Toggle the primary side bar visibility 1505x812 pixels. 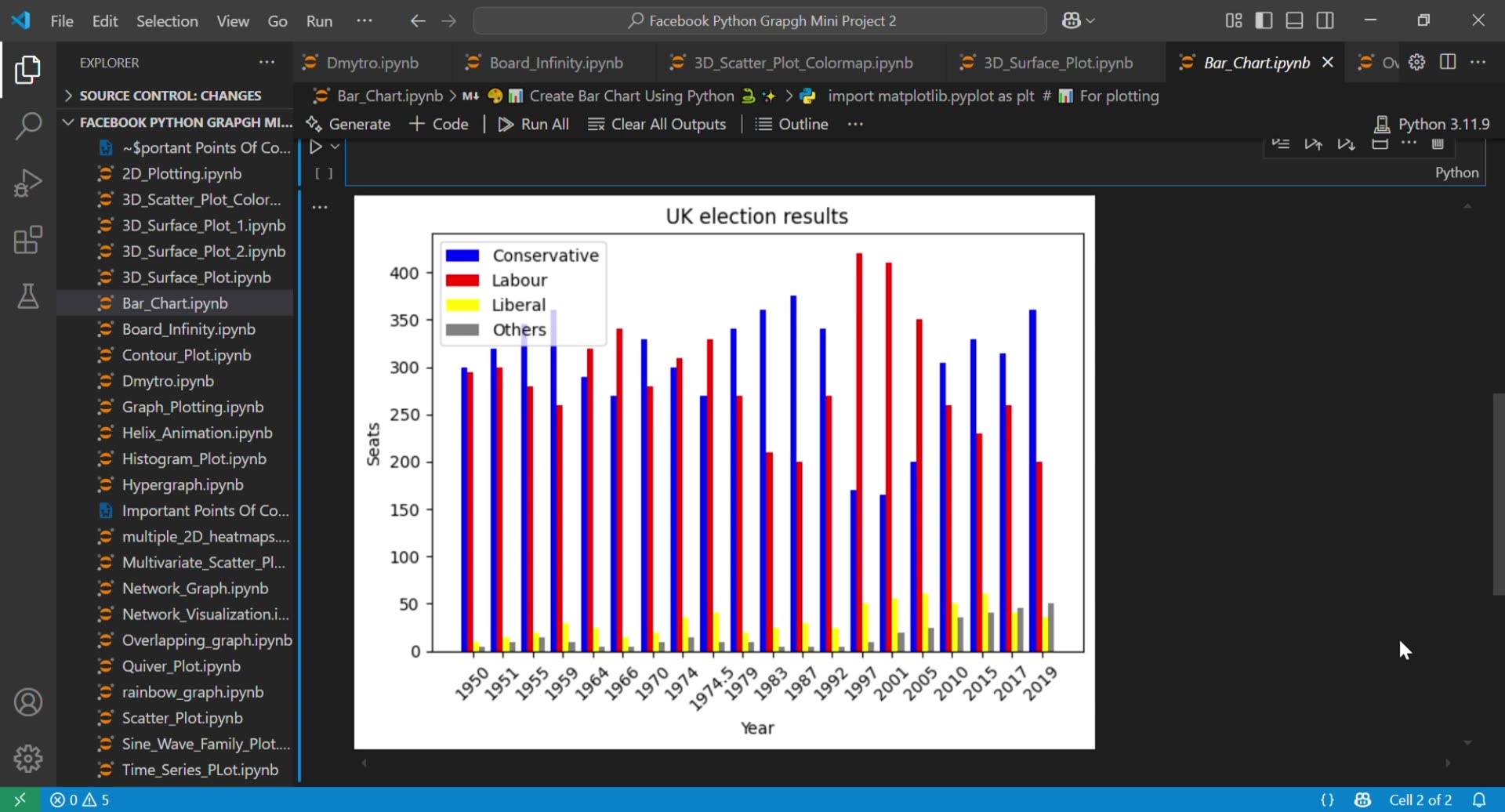[1264, 20]
